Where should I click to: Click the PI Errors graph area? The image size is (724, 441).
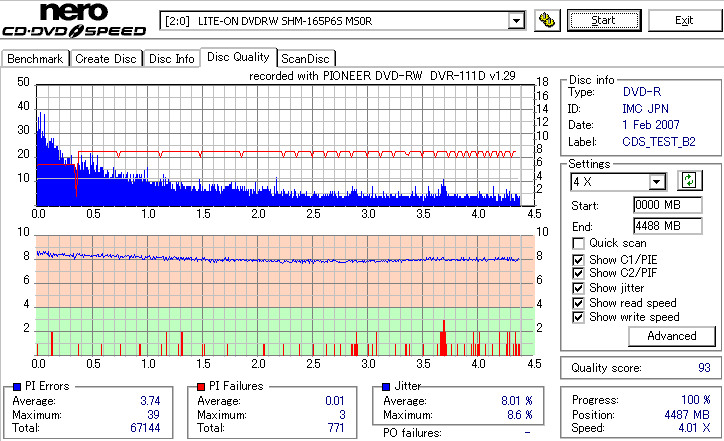click(285, 145)
